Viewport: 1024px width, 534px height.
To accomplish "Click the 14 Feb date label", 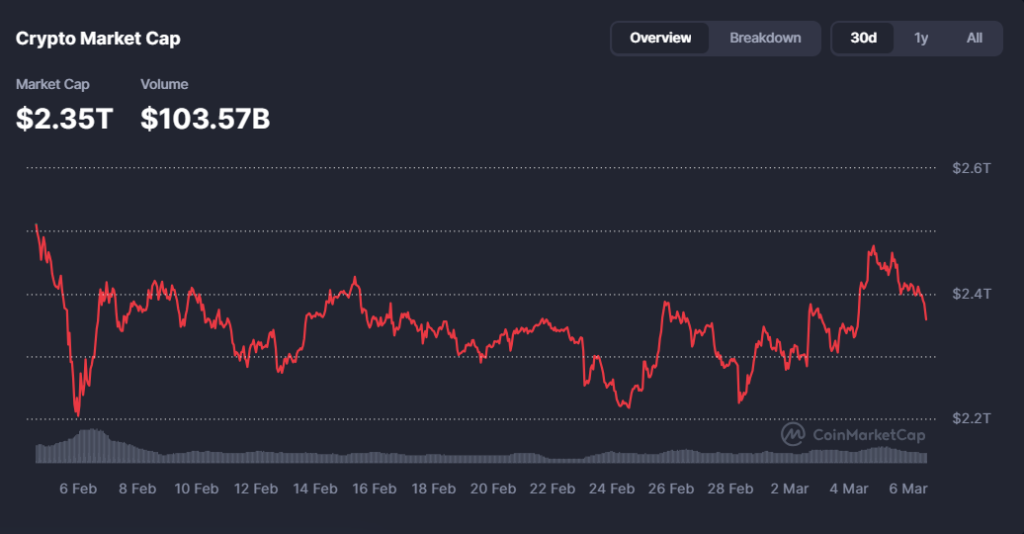I will 315,489.
